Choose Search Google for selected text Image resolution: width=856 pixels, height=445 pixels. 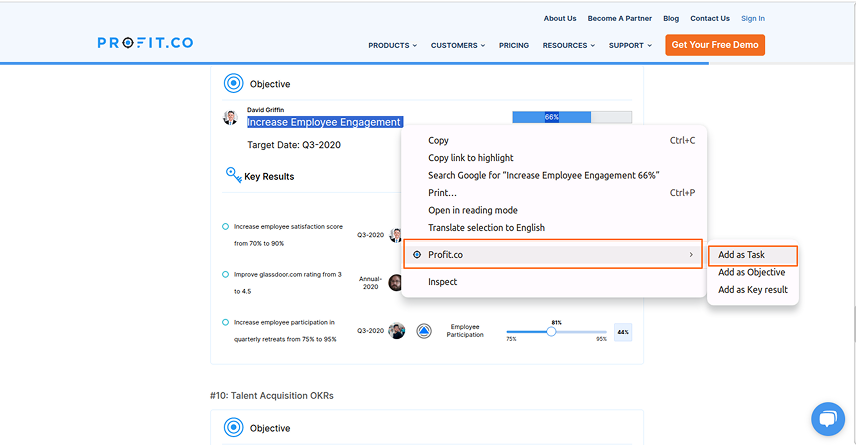click(554, 175)
